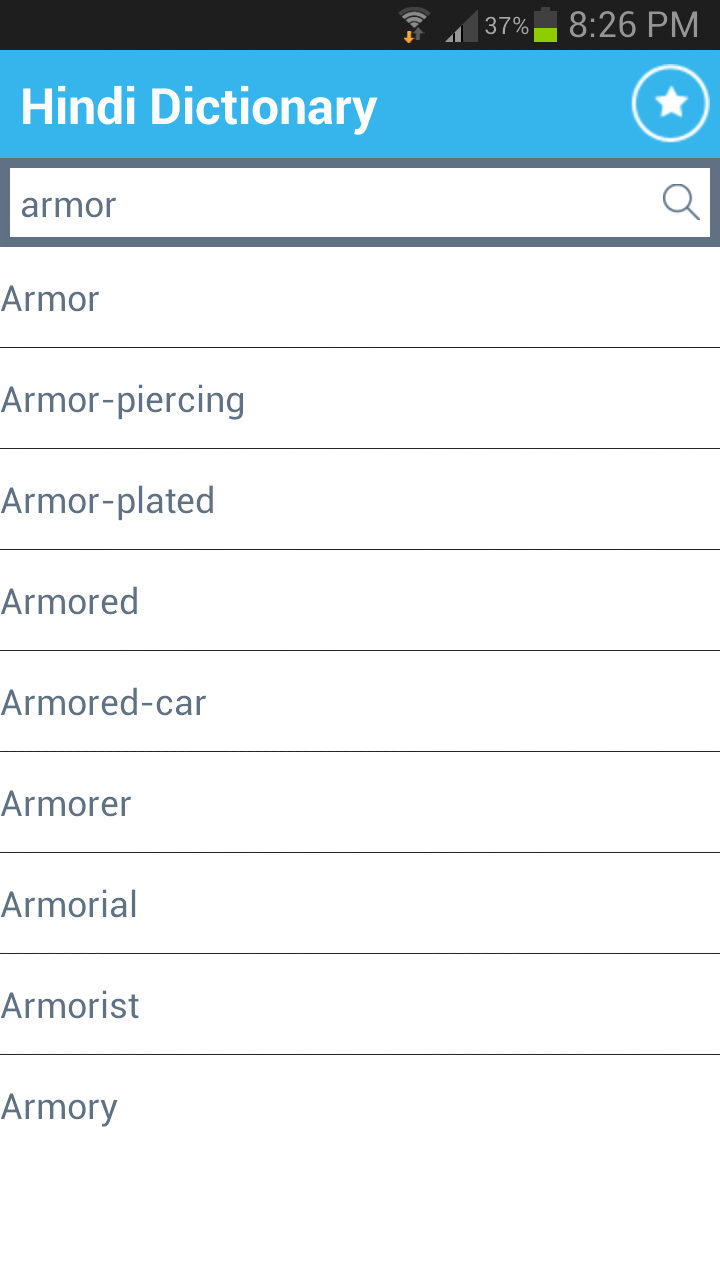This screenshot has height=1280, width=720.
Task: Tap the blue header bar
Action: pos(500,104)
